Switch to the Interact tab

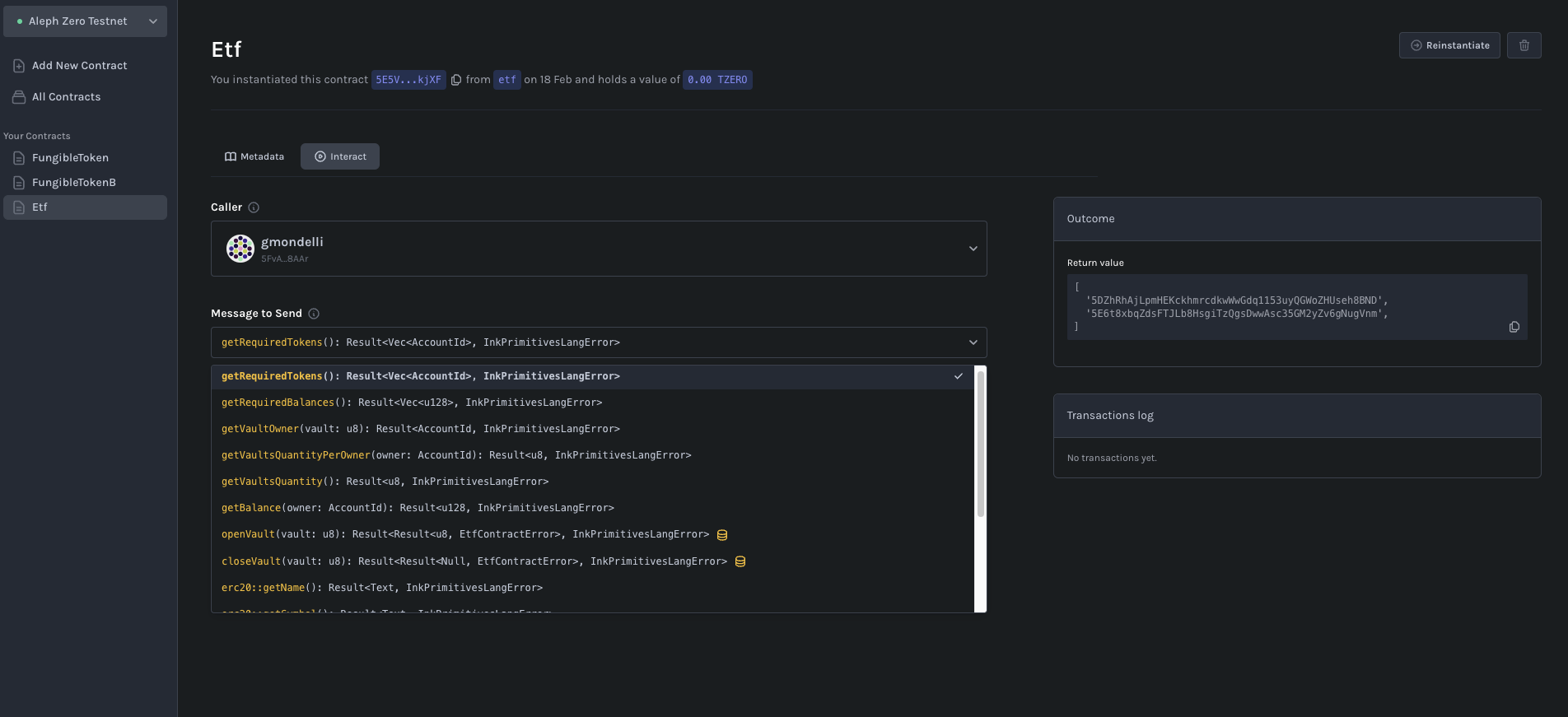pyautogui.click(x=340, y=156)
